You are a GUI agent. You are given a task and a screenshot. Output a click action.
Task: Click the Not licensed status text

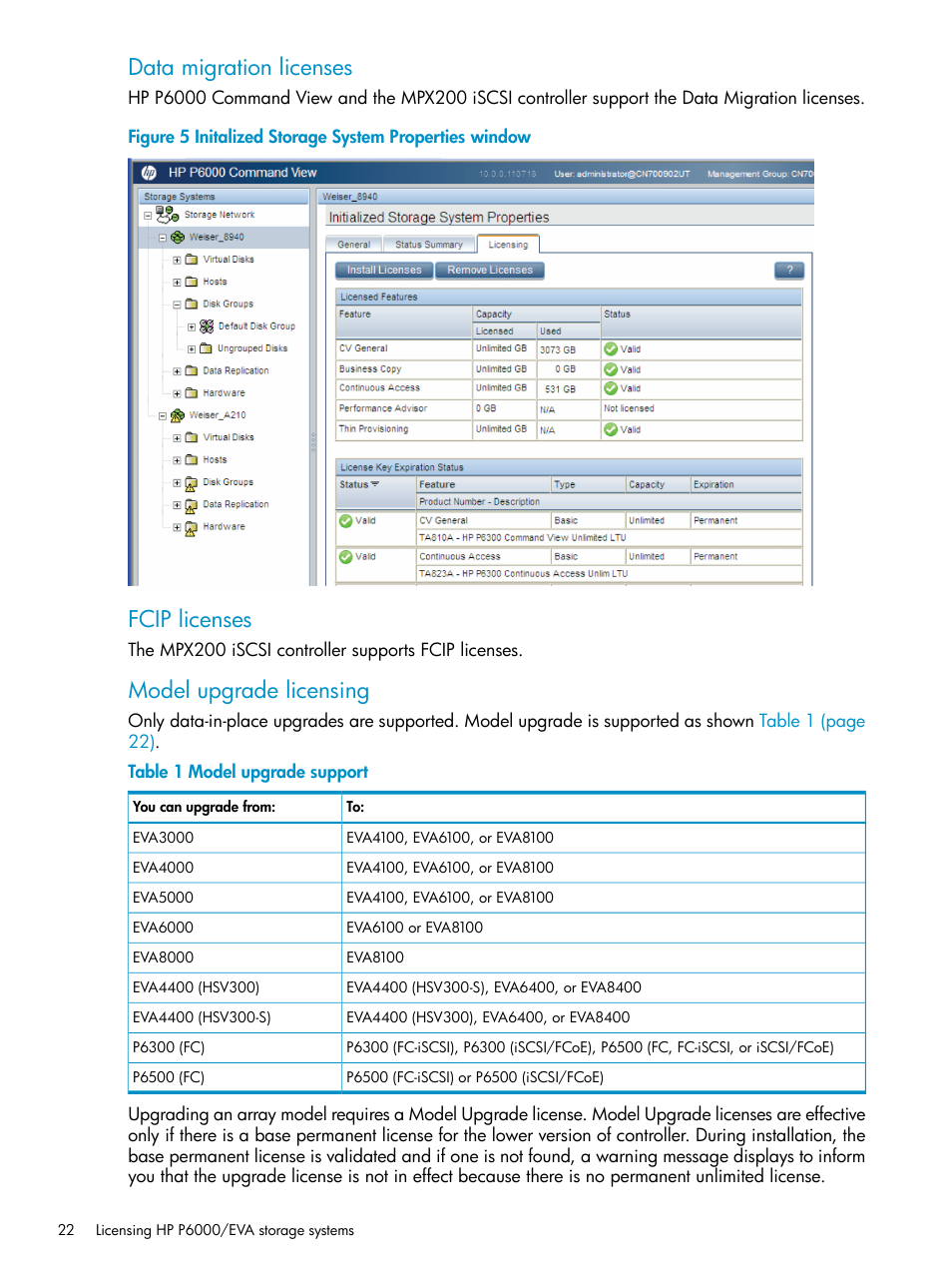pyautogui.click(x=629, y=408)
